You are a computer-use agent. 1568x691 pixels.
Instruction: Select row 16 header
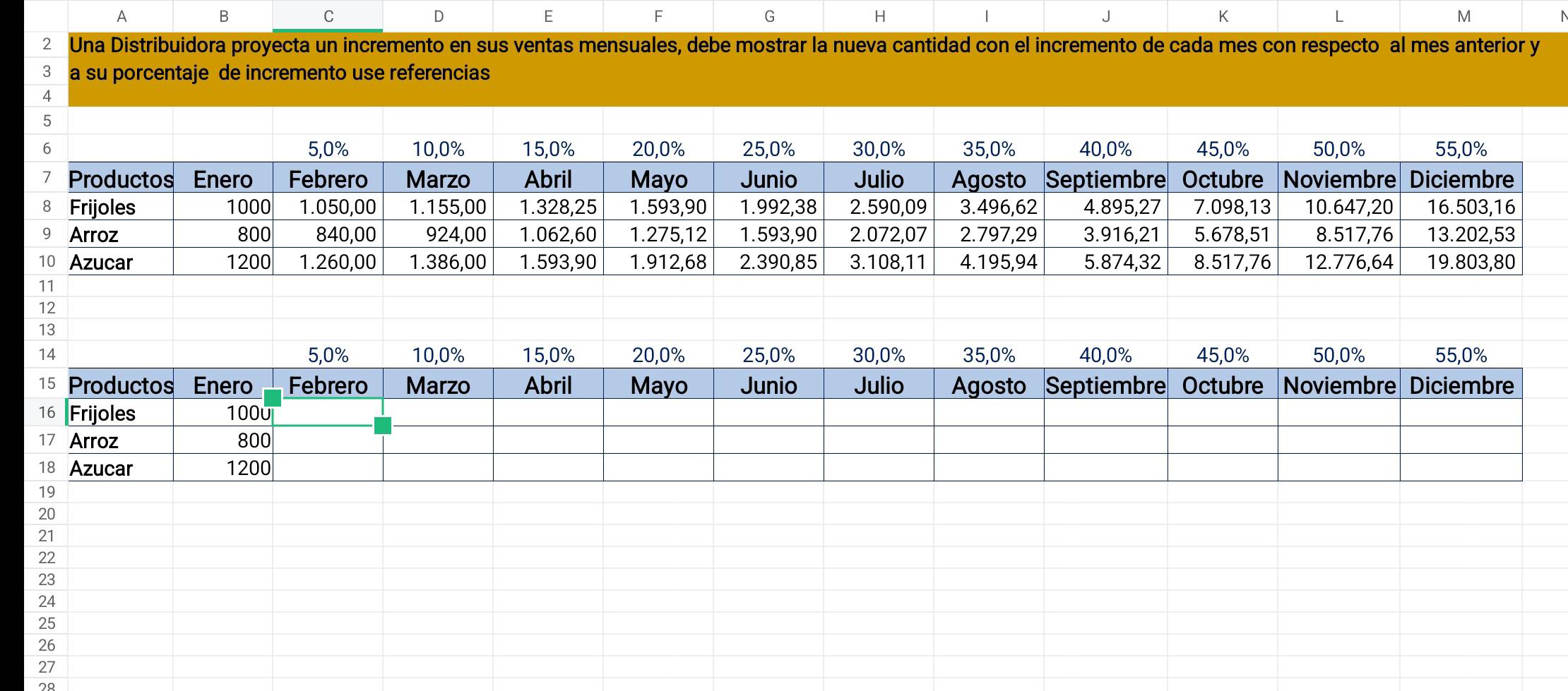click(47, 412)
